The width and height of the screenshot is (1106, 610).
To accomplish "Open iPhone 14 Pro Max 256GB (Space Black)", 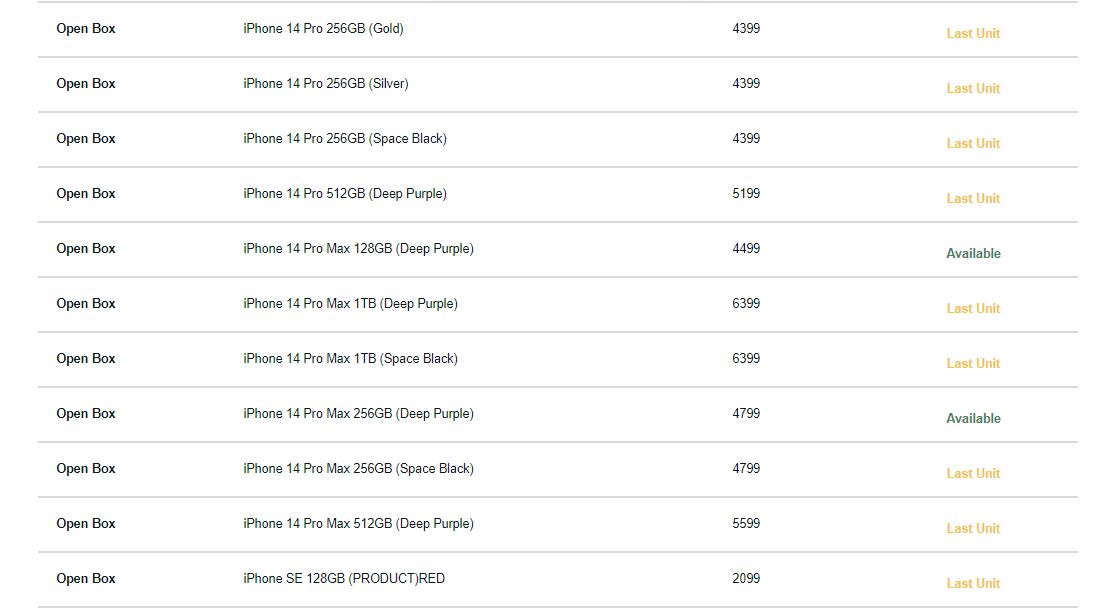I will (358, 469).
